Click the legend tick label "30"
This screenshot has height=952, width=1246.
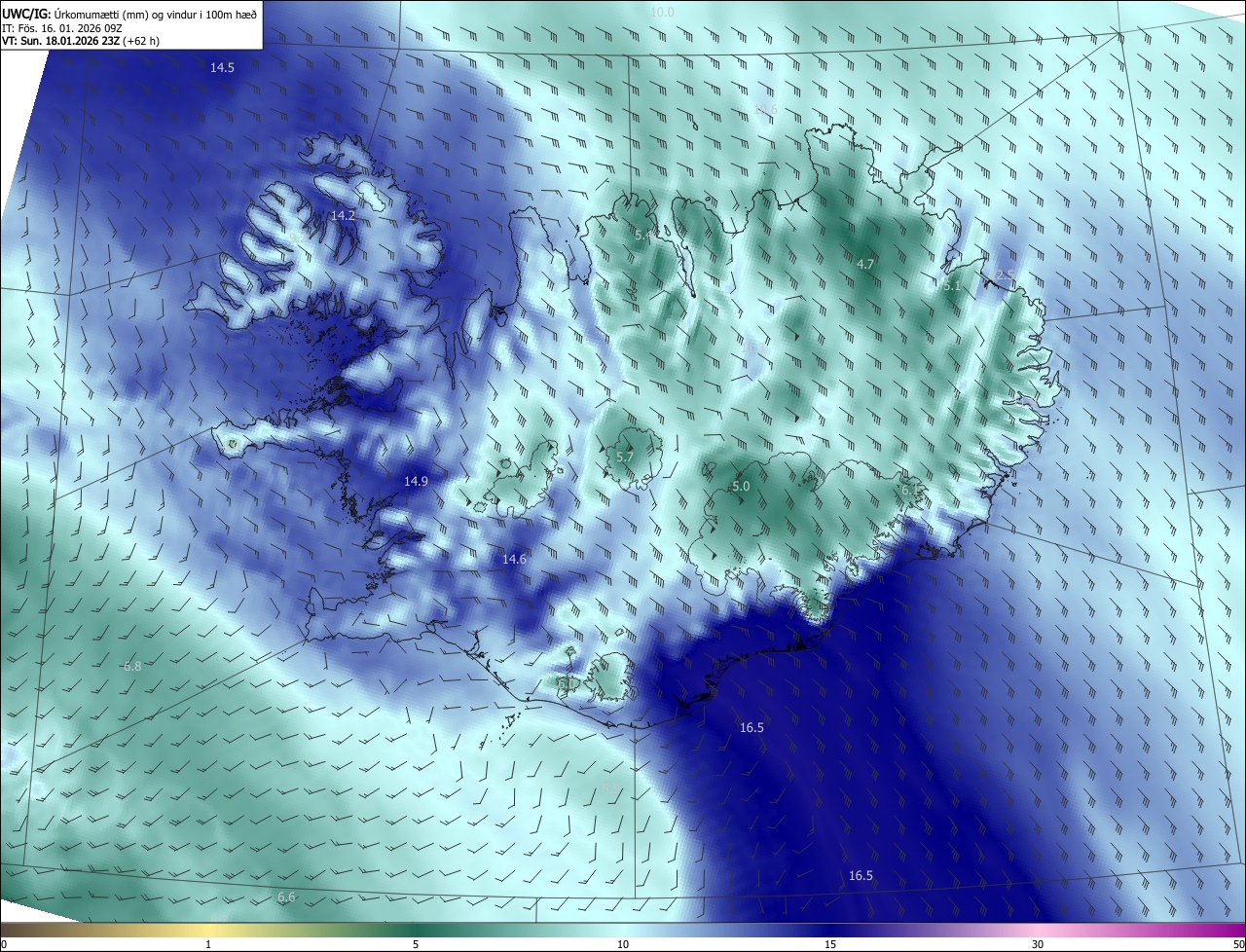tap(1038, 944)
